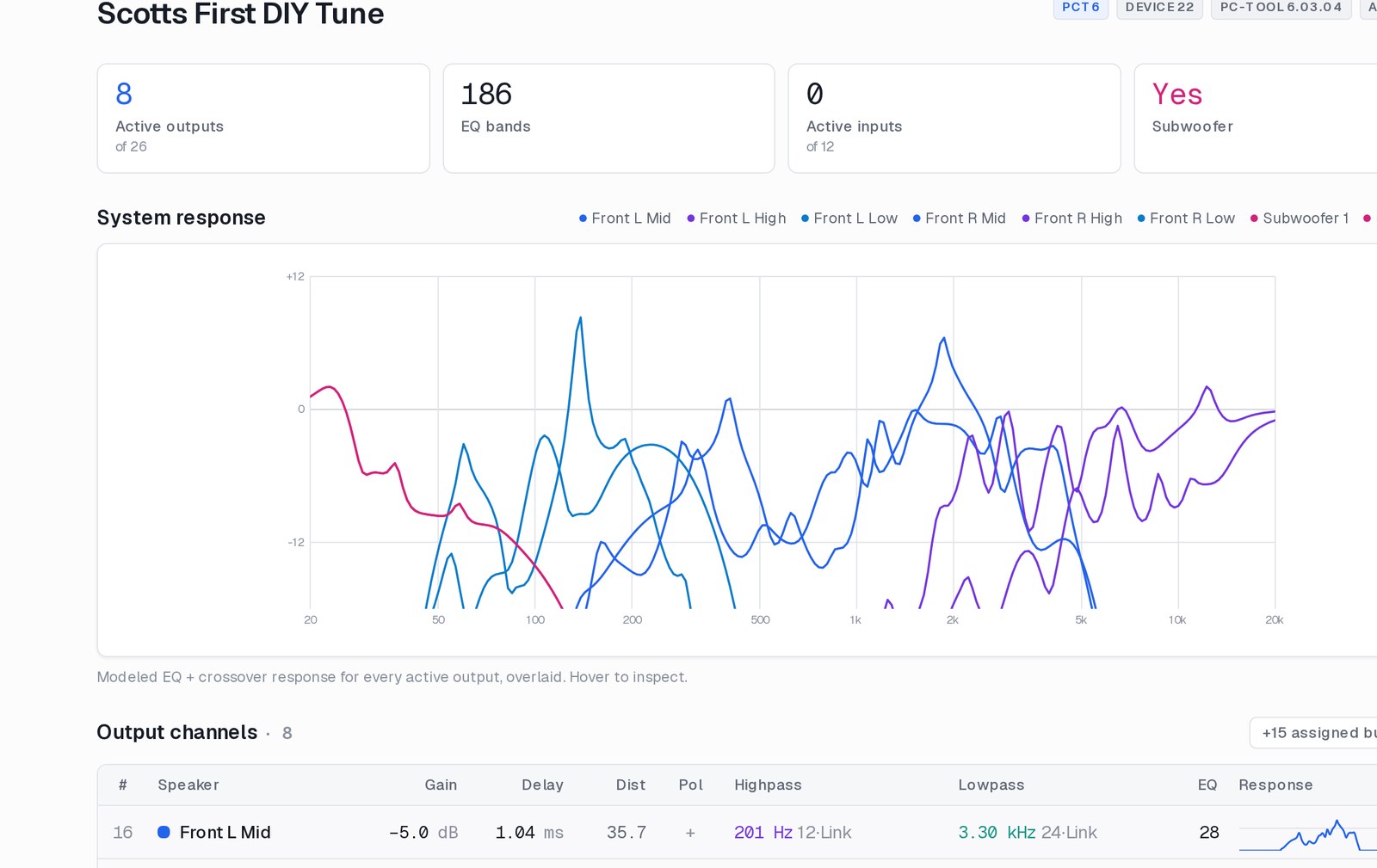
Task: Click the # column header
Action: [123, 785]
